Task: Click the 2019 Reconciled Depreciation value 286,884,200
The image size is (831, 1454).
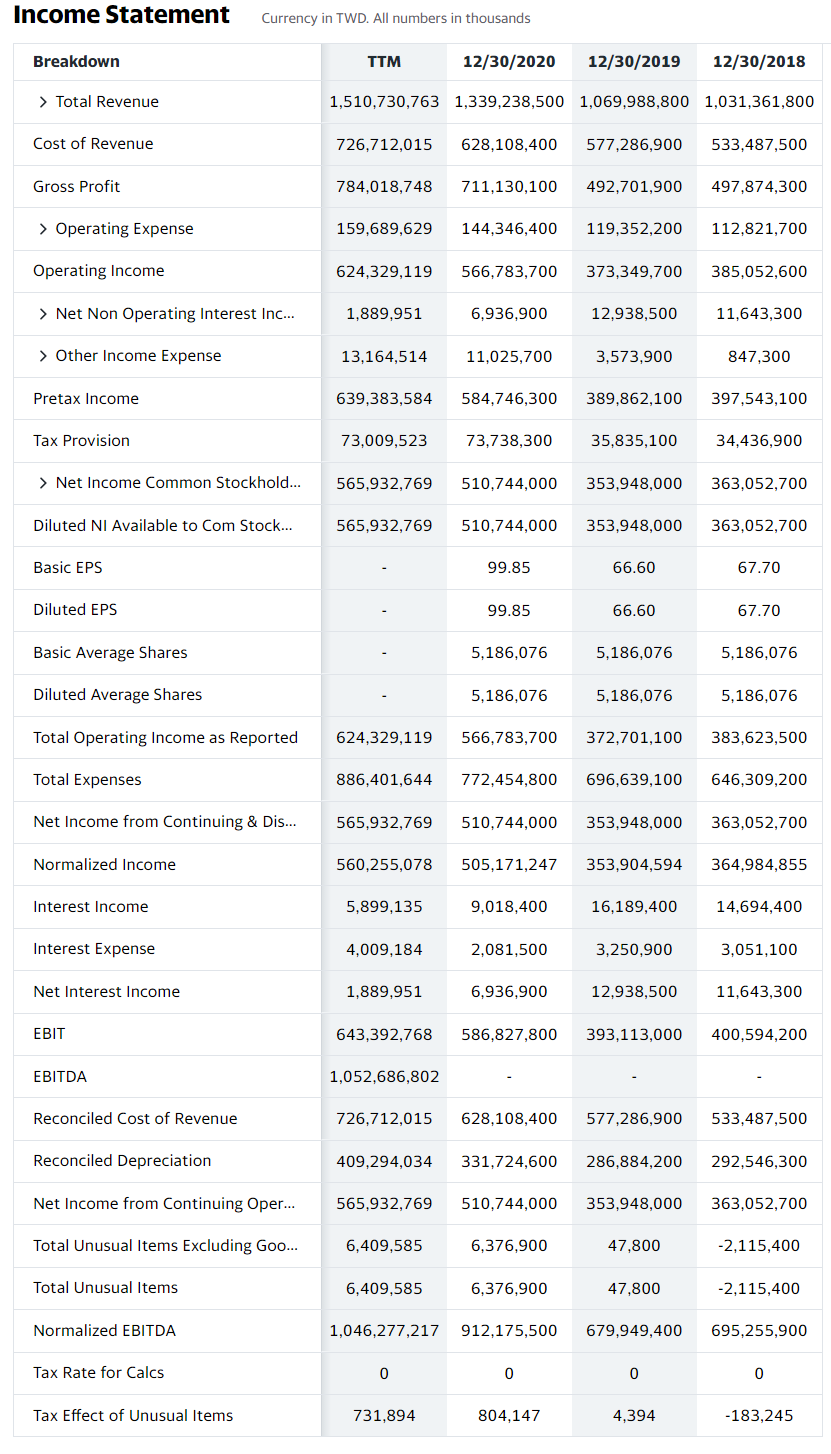Action: [634, 1161]
